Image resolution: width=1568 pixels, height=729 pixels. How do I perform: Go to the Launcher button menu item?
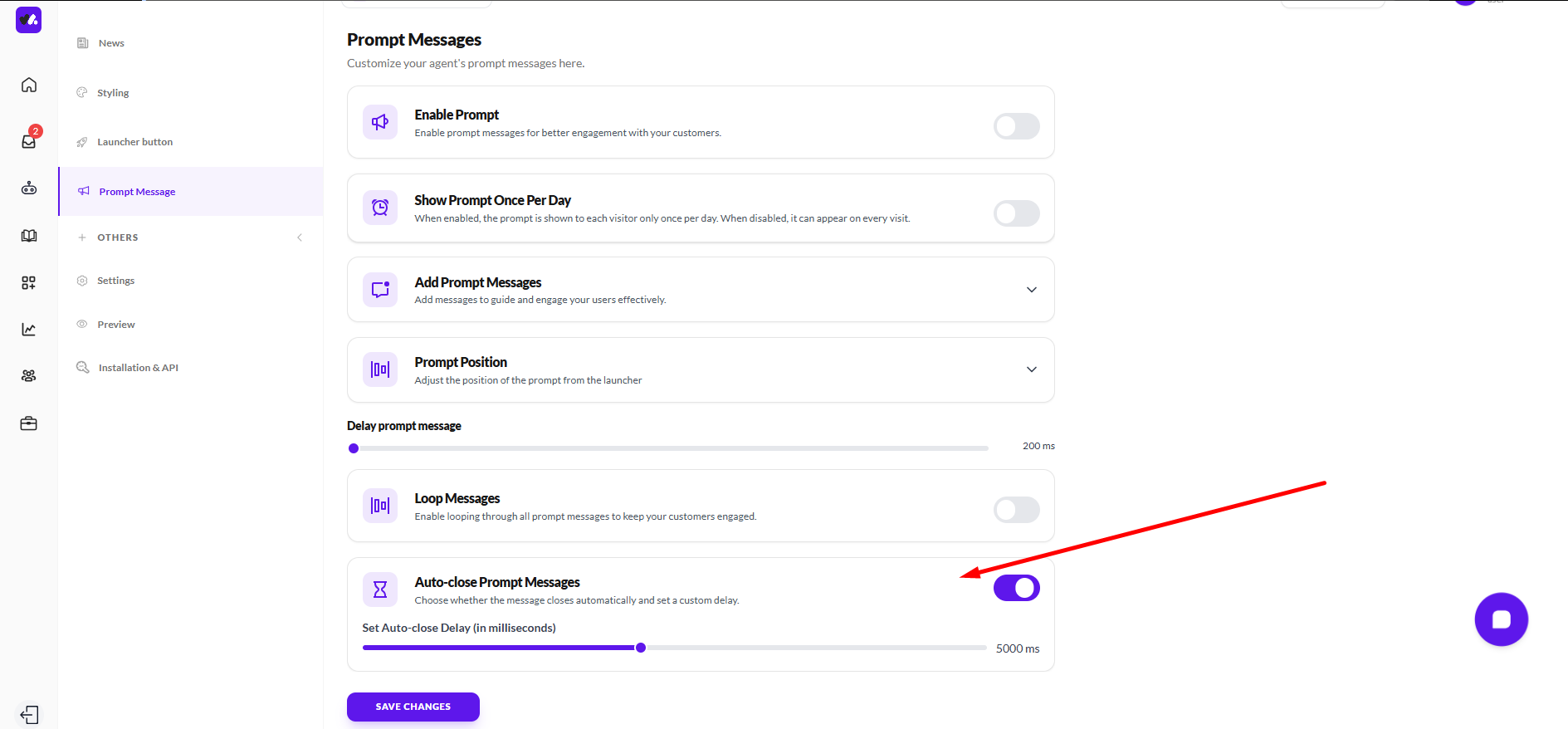134,142
